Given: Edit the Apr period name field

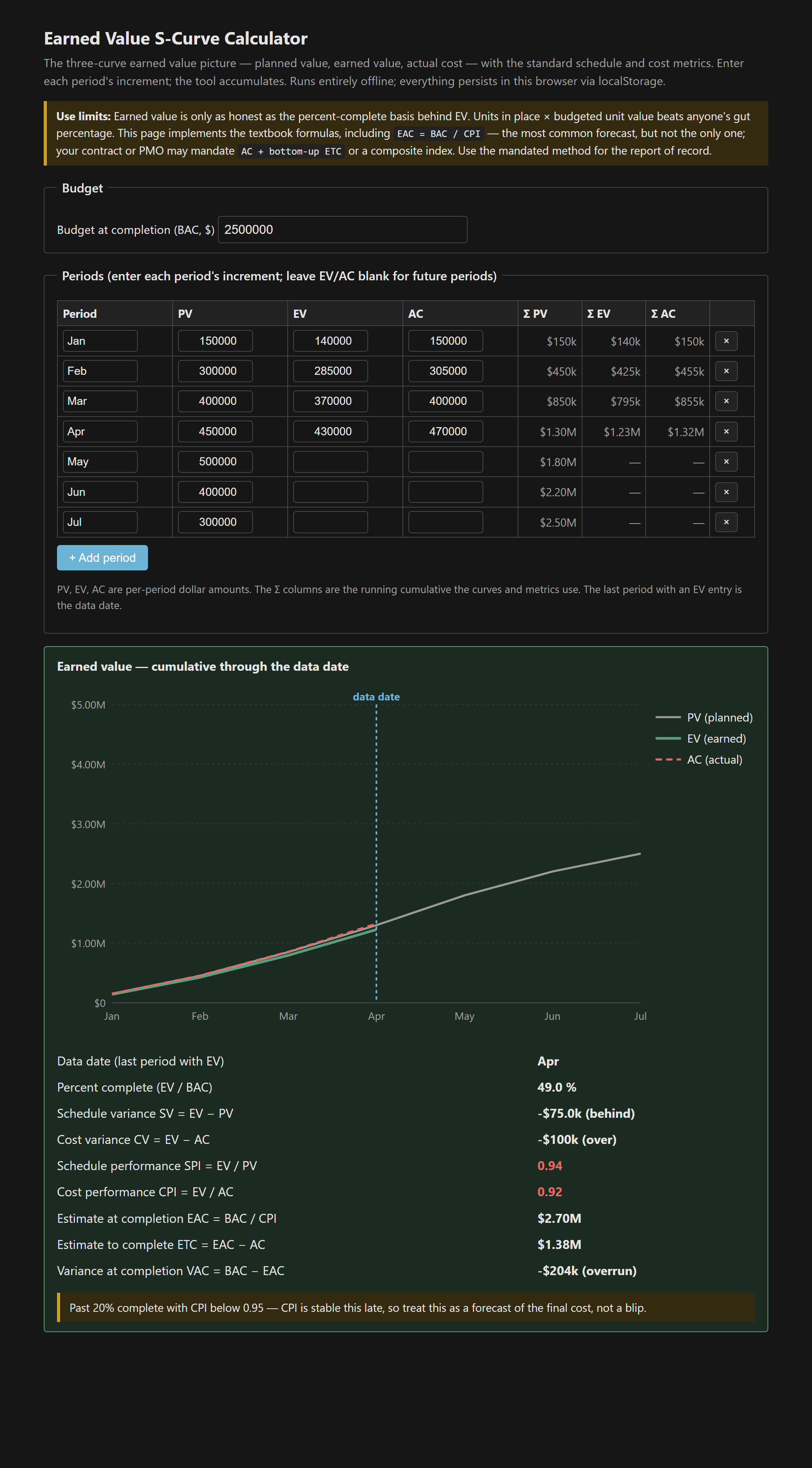Looking at the screenshot, I should pos(100,431).
